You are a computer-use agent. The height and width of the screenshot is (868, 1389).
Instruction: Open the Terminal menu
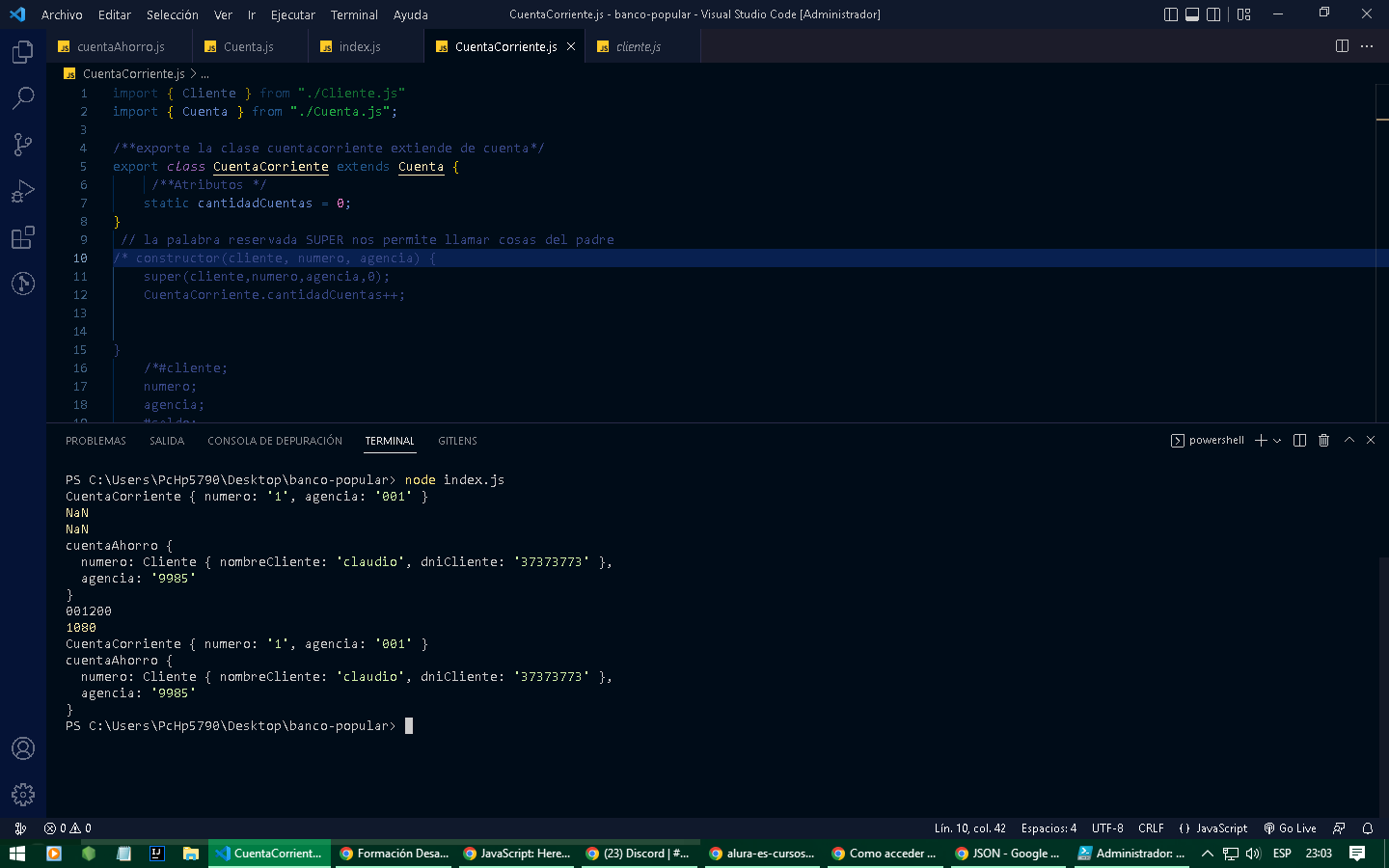pos(354,14)
